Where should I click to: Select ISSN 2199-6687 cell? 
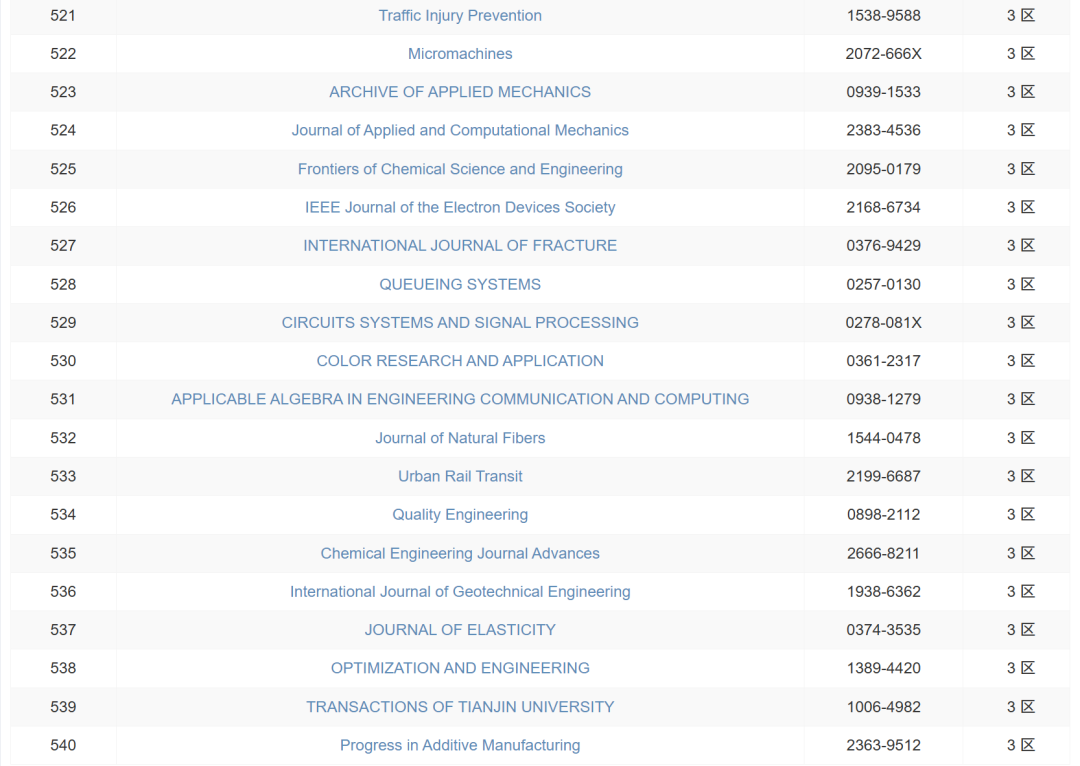click(x=884, y=476)
